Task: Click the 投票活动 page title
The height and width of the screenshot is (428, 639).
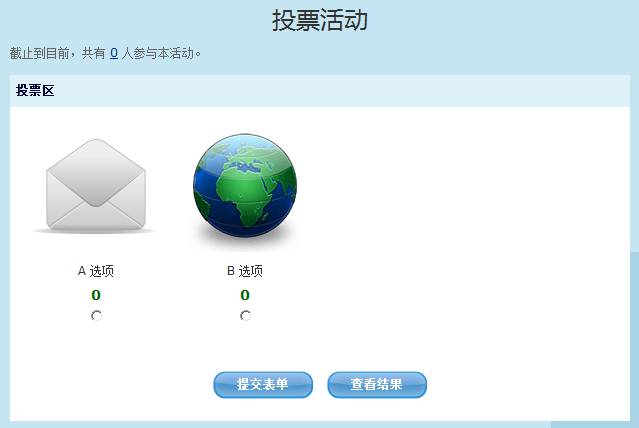Action: (319, 20)
